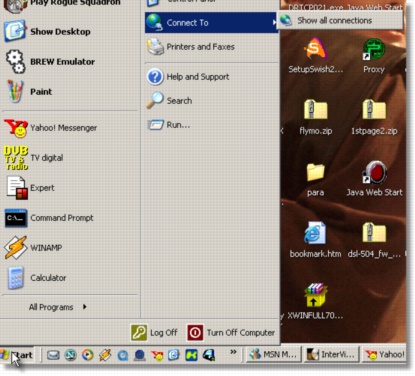This screenshot has height=376, width=415.
Task: Select flymo.zip on the desktop
Action: (315, 117)
